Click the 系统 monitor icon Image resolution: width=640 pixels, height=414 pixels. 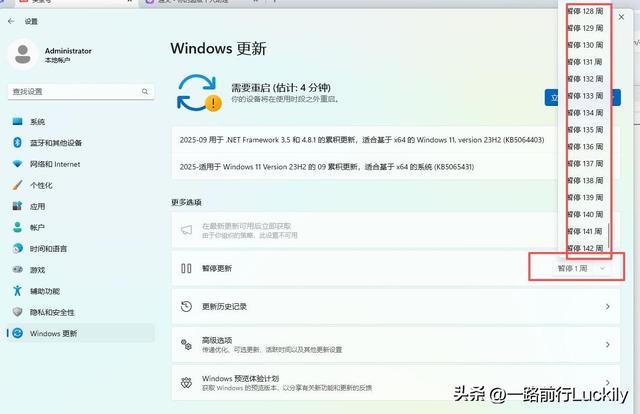pyautogui.click(x=18, y=121)
